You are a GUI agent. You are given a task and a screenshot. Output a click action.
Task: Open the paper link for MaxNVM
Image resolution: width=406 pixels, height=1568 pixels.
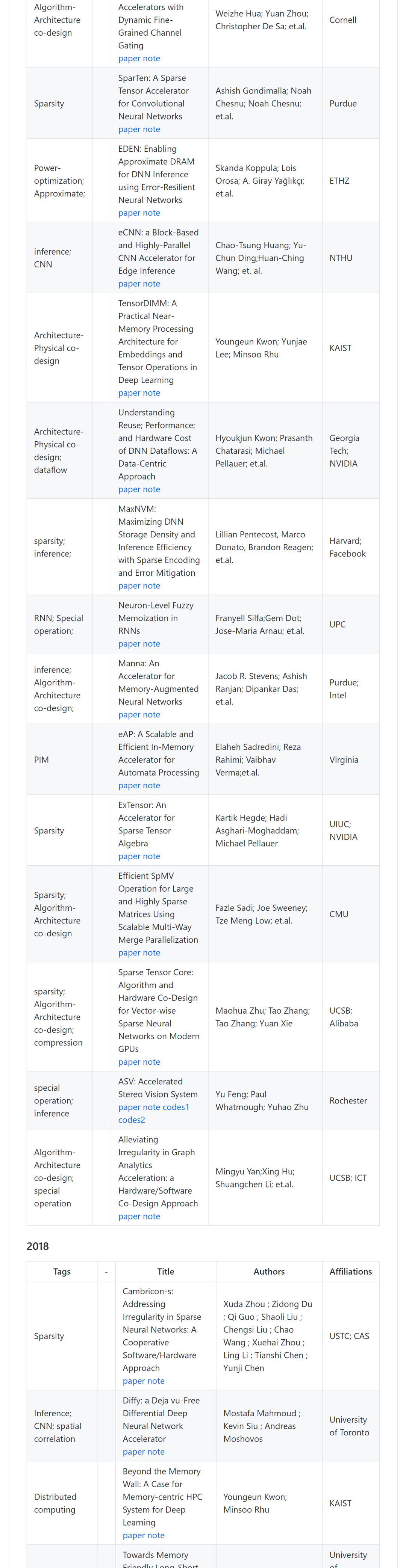(129, 586)
